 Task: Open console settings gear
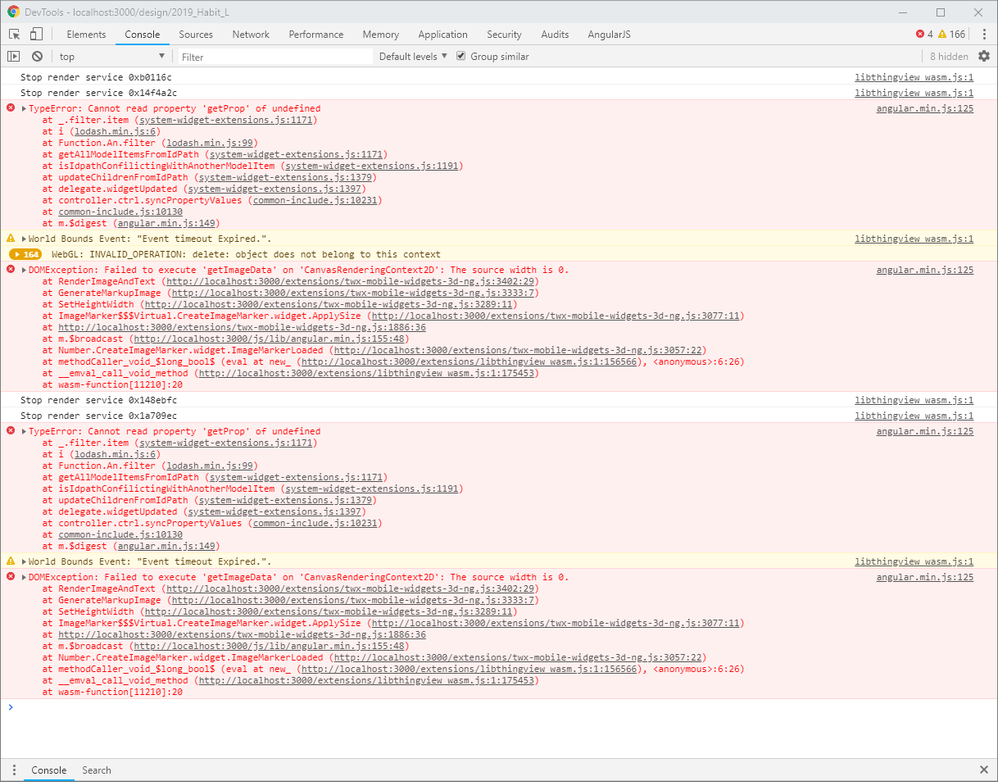(983, 57)
